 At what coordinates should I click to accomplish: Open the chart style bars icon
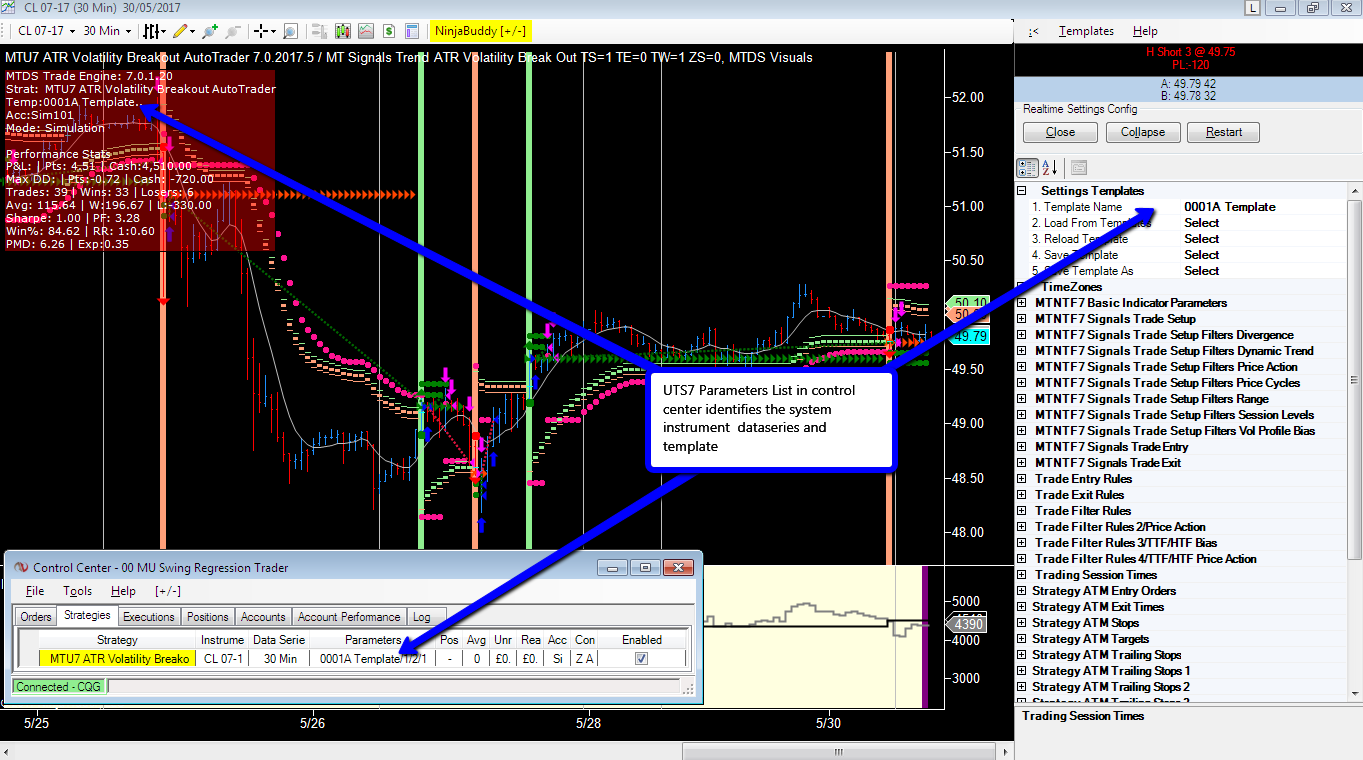153,31
